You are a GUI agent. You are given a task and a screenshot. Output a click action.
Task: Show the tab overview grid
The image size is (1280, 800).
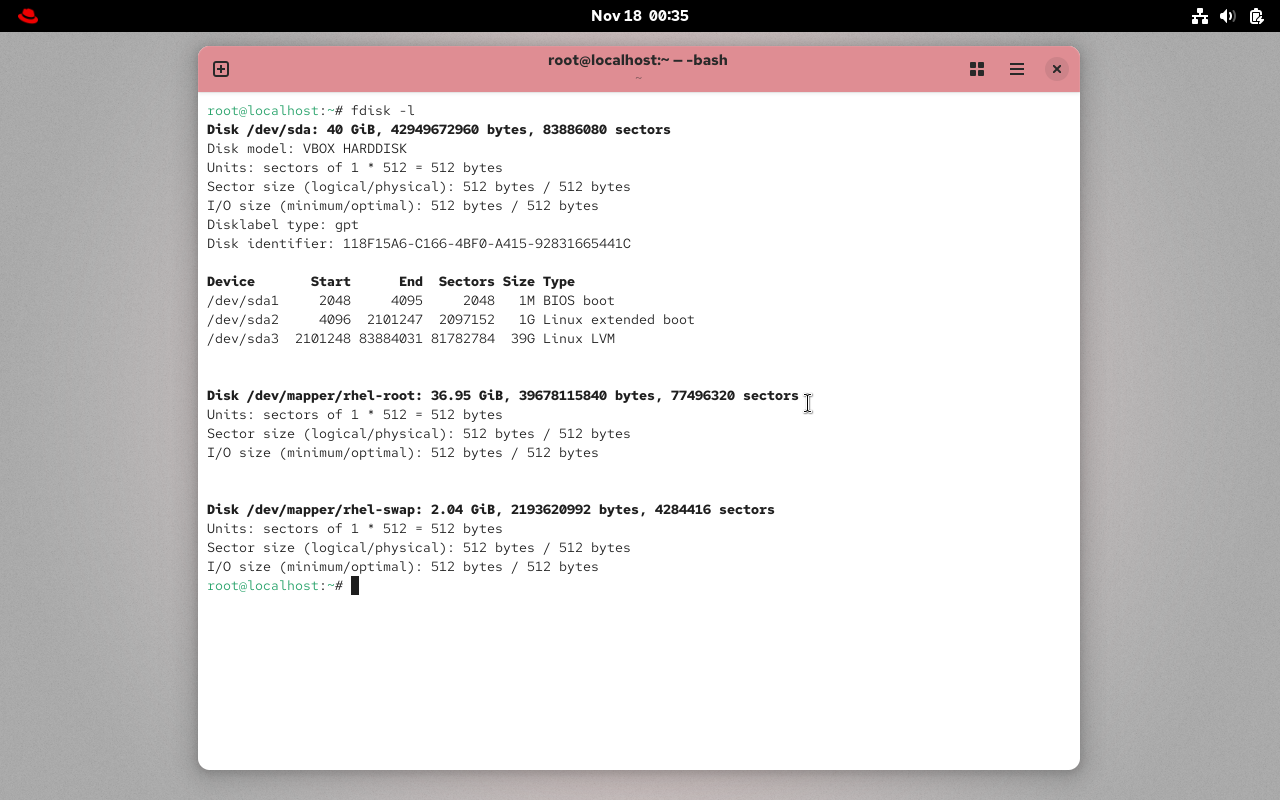click(x=977, y=69)
